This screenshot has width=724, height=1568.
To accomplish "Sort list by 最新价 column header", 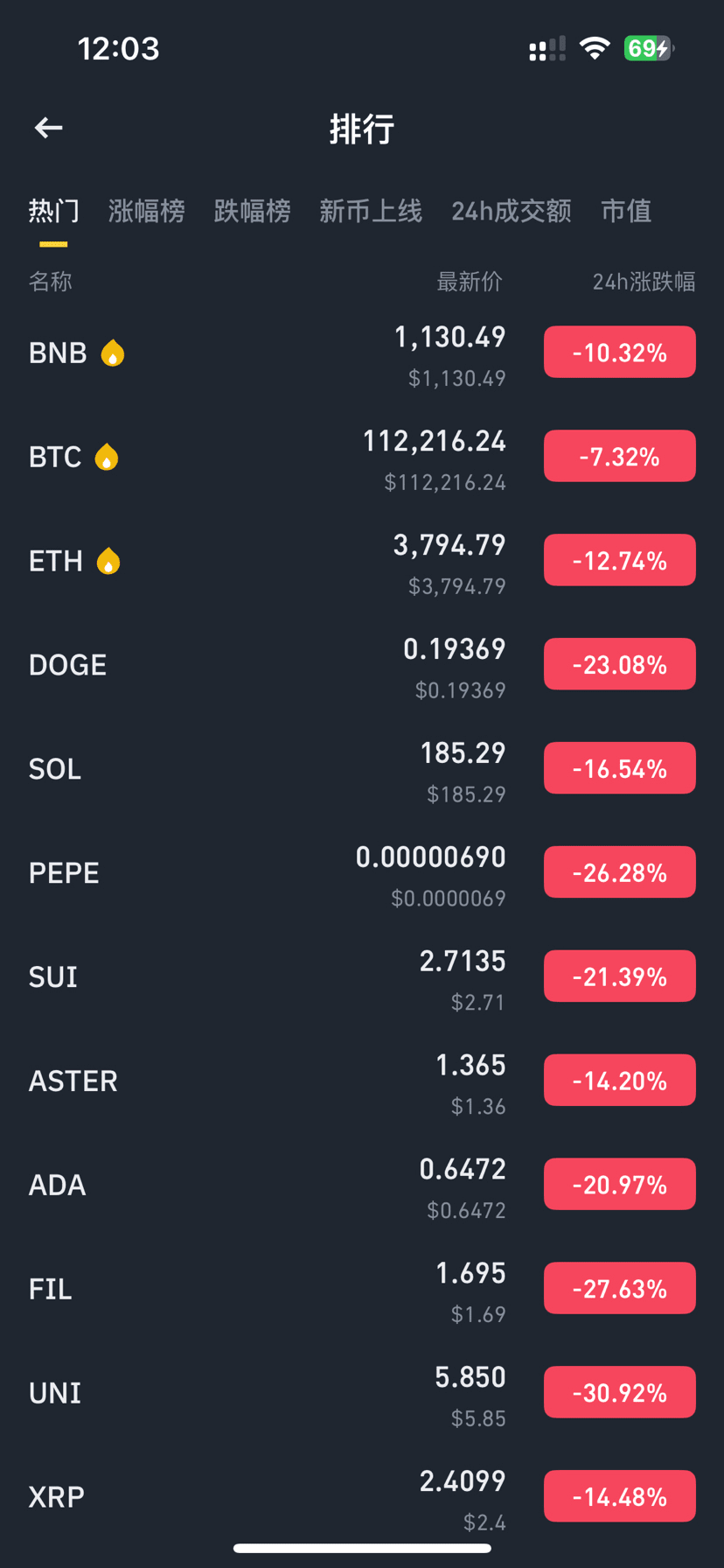I will [470, 282].
